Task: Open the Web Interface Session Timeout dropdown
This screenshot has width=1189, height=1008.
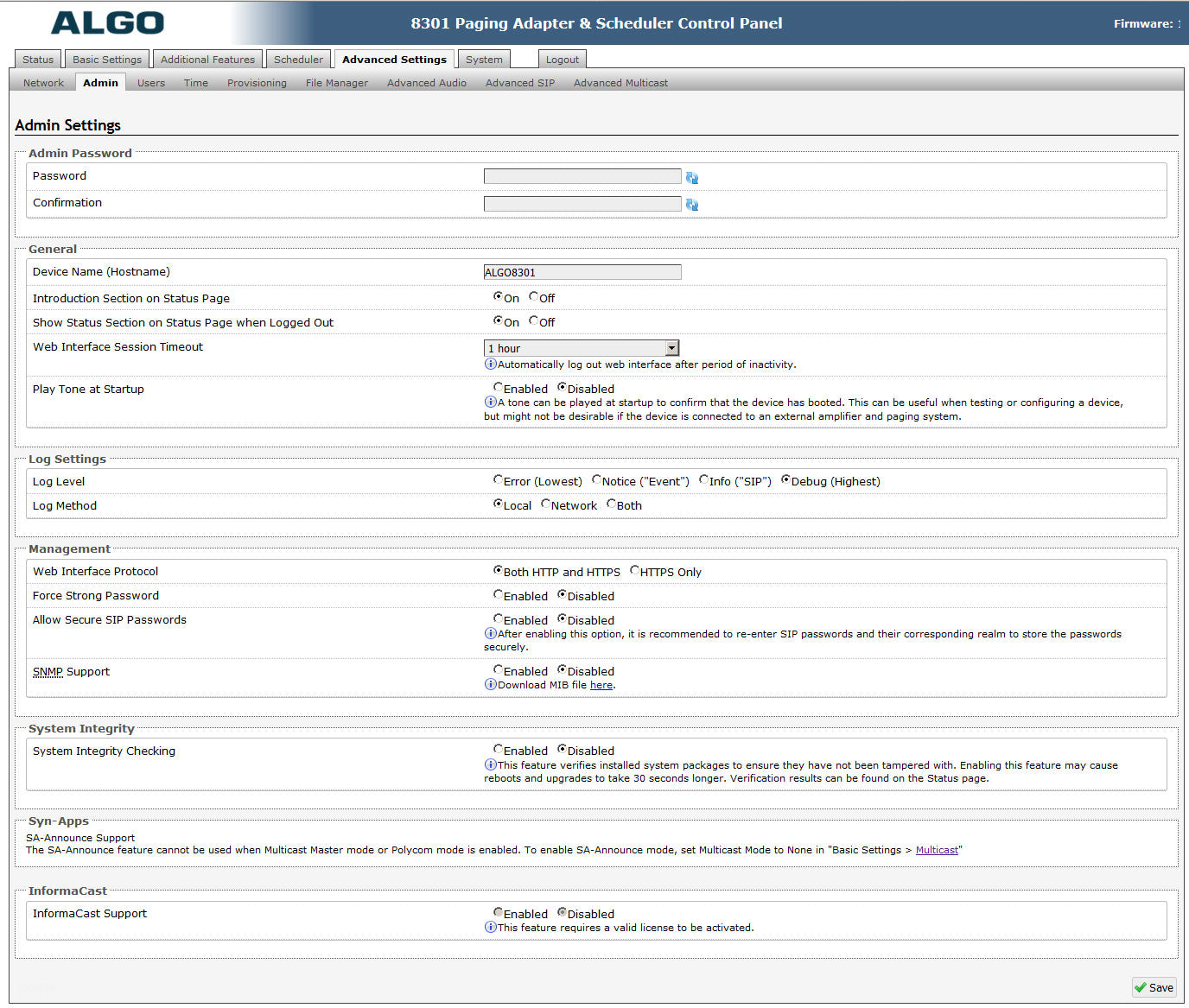Action: pyautogui.click(x=672, y=347)
